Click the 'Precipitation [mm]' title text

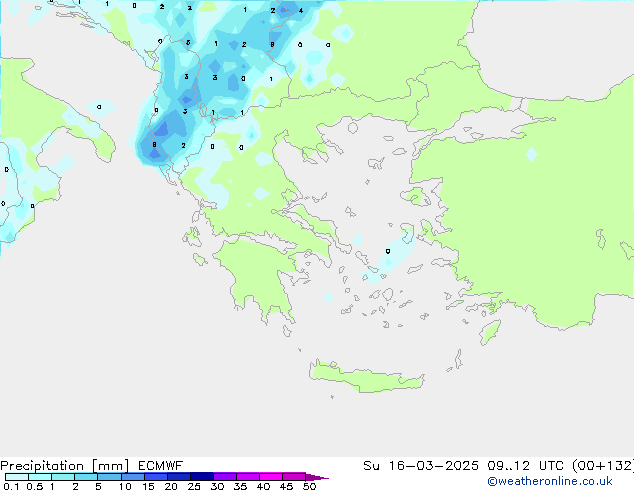click(x=64, y=466)
